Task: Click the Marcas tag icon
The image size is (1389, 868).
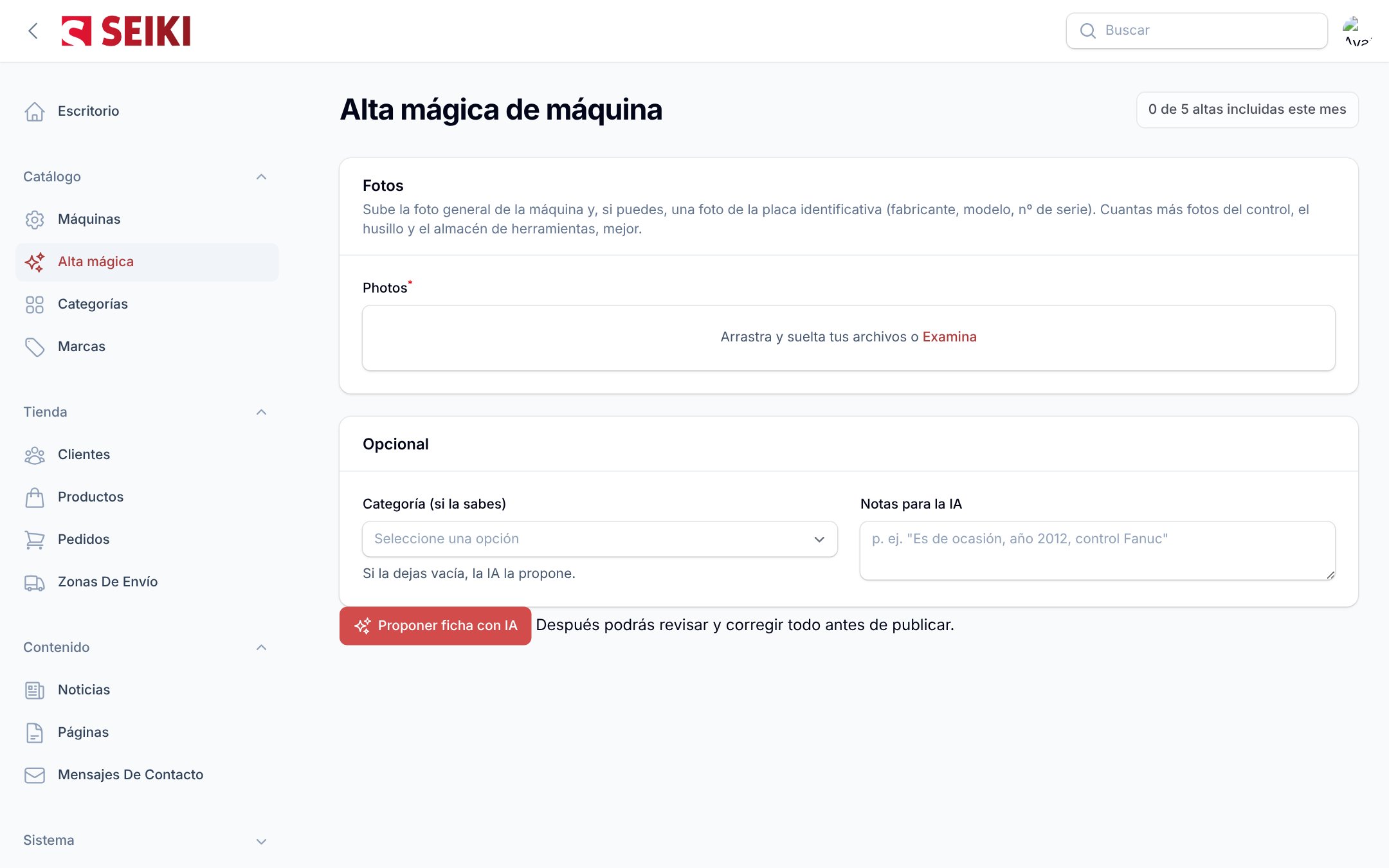Action: (x=35, y=347)
